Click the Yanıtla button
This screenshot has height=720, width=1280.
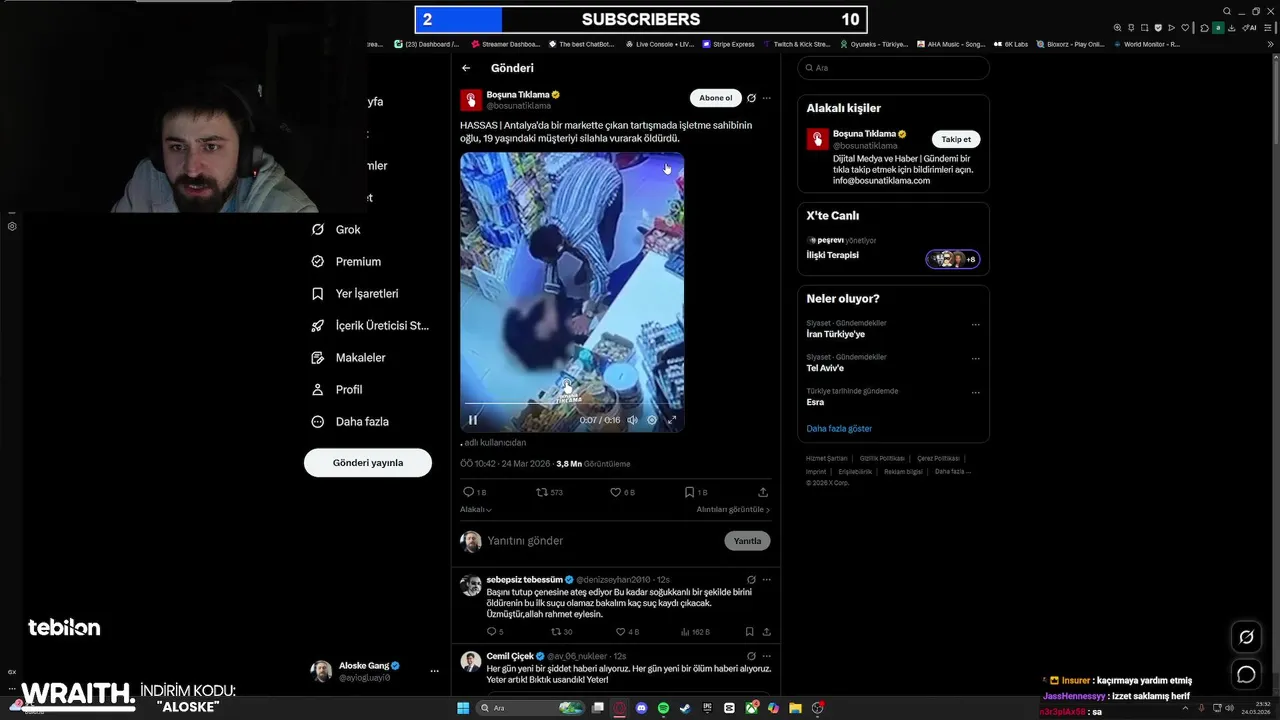tap(747, 541)
